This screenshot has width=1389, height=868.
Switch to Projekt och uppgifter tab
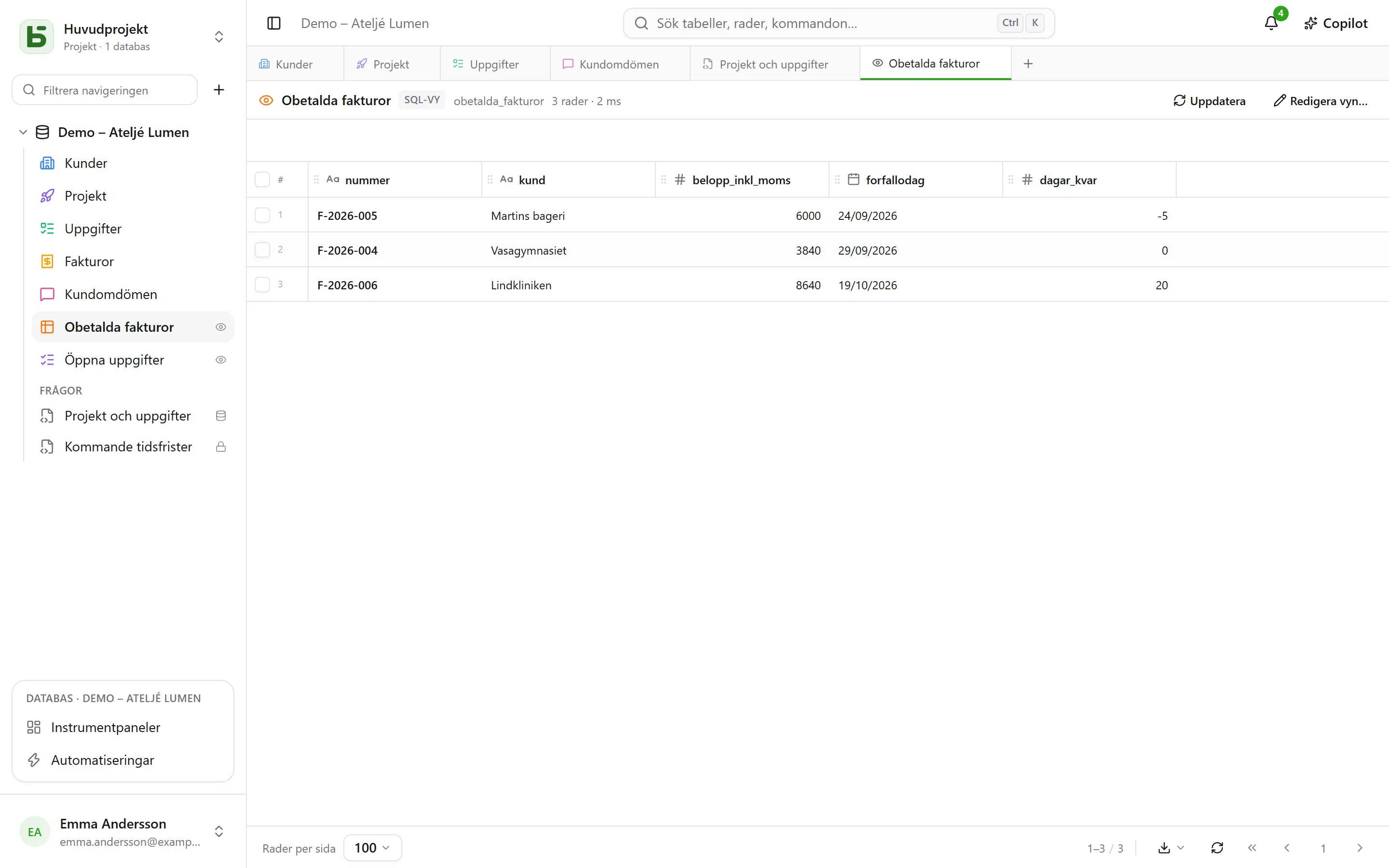click(775, 64)
